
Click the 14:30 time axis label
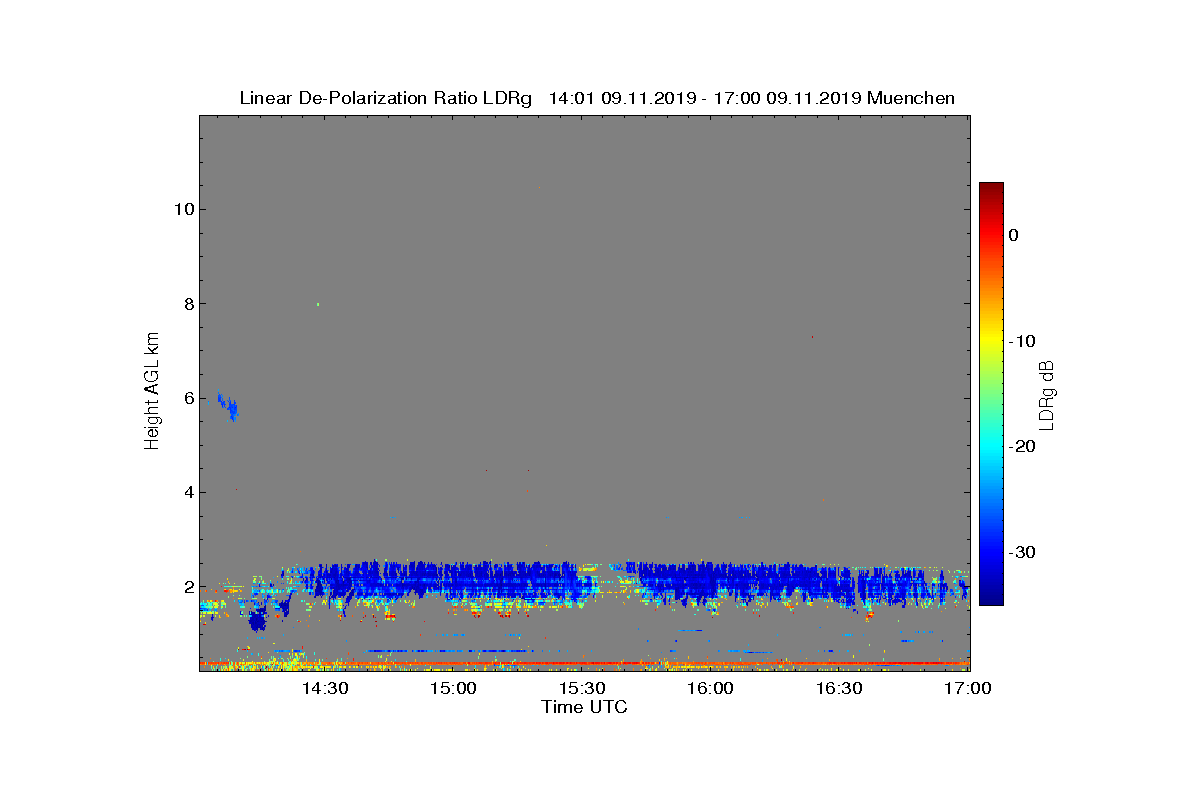click(325, 688)
